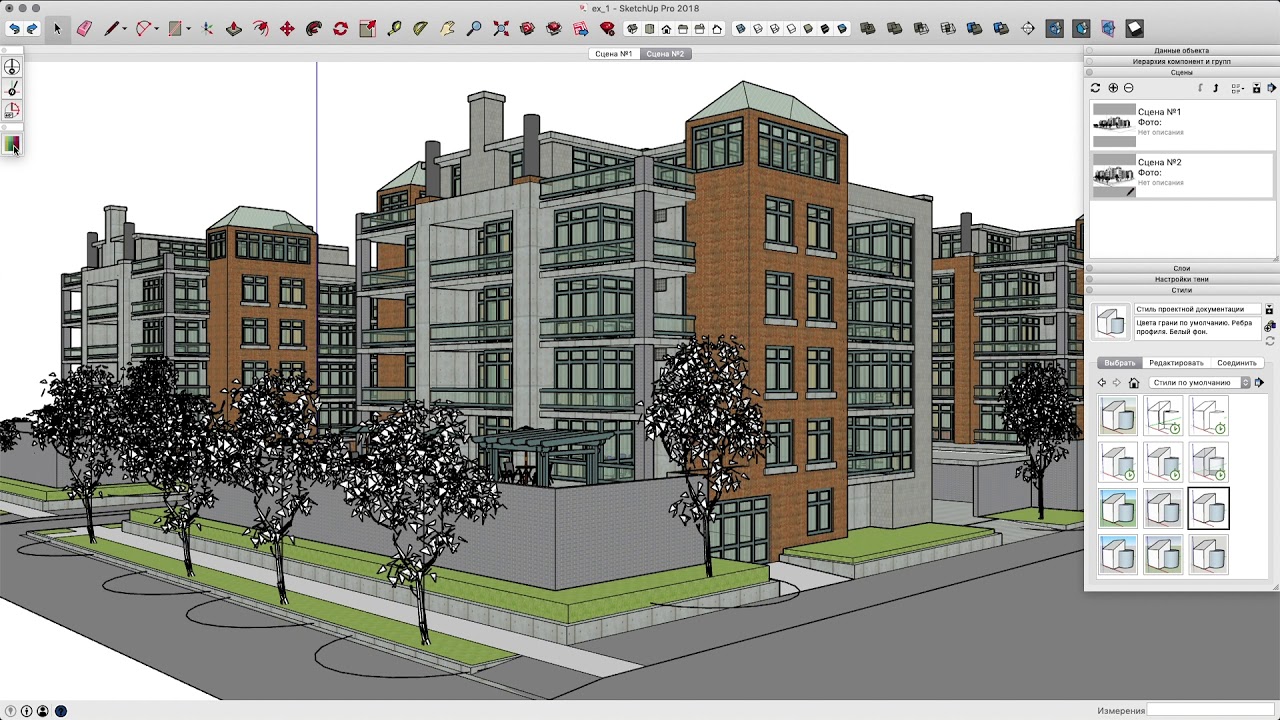The image size is (1280, 720).
Task: Open the Редактировать styles tab
Action: pyautogui.click(x=1175, y=363)
